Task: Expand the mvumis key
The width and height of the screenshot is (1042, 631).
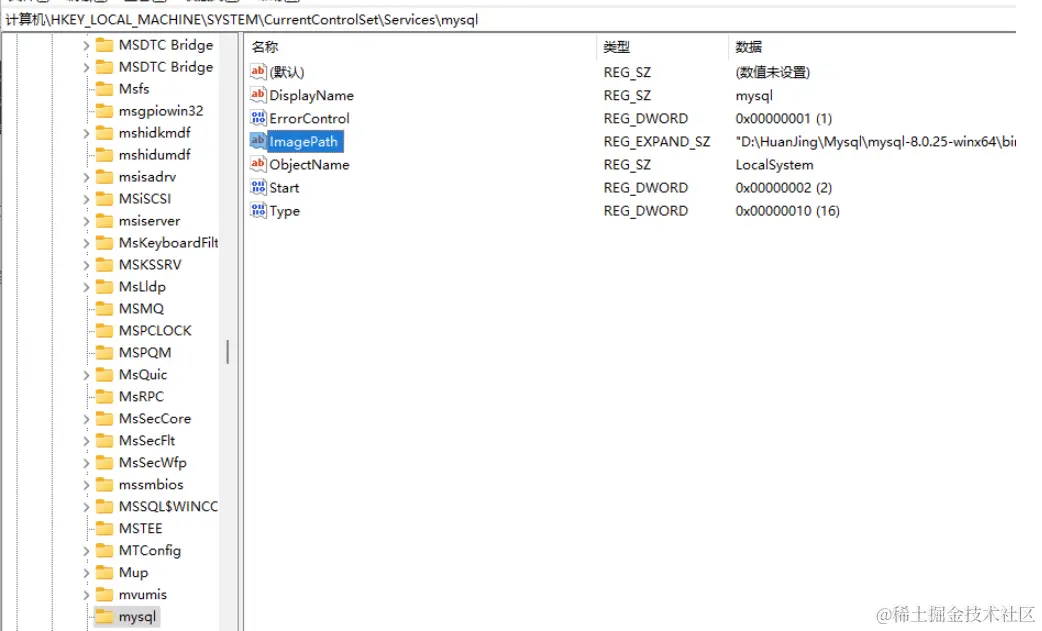Action: [86, 594]
